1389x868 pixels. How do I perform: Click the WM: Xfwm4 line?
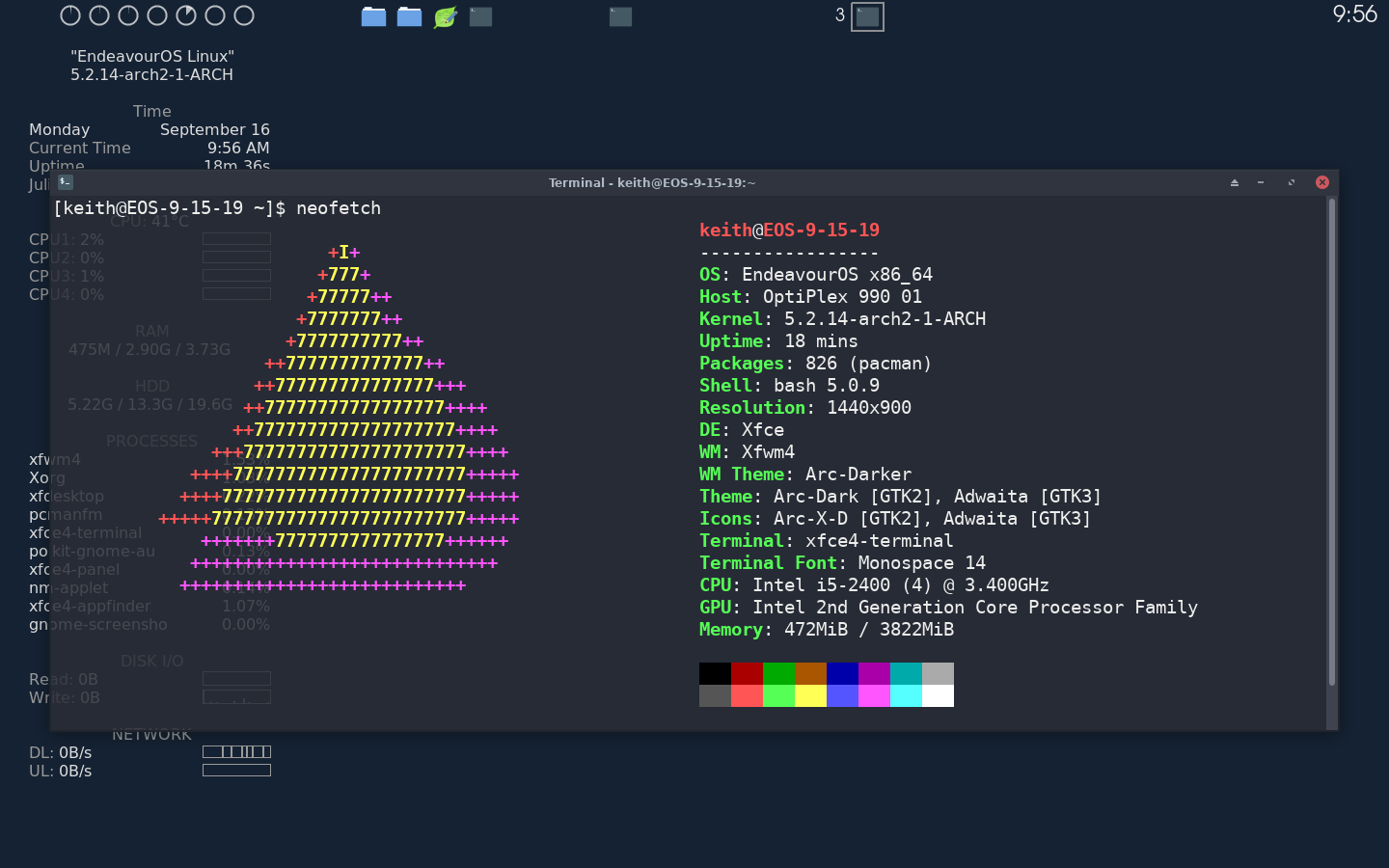coord(747,452)
